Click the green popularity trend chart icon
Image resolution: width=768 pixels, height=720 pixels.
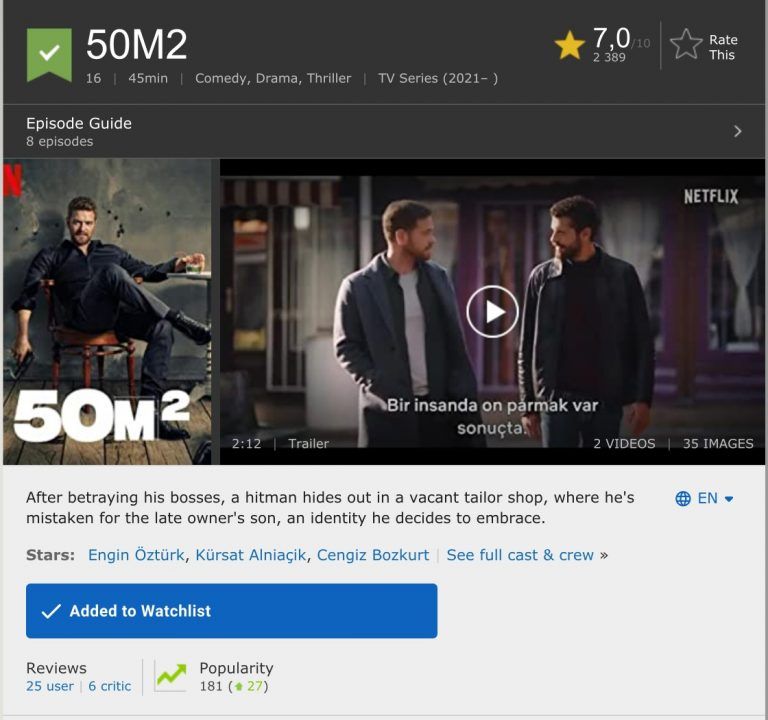[170, 676]
